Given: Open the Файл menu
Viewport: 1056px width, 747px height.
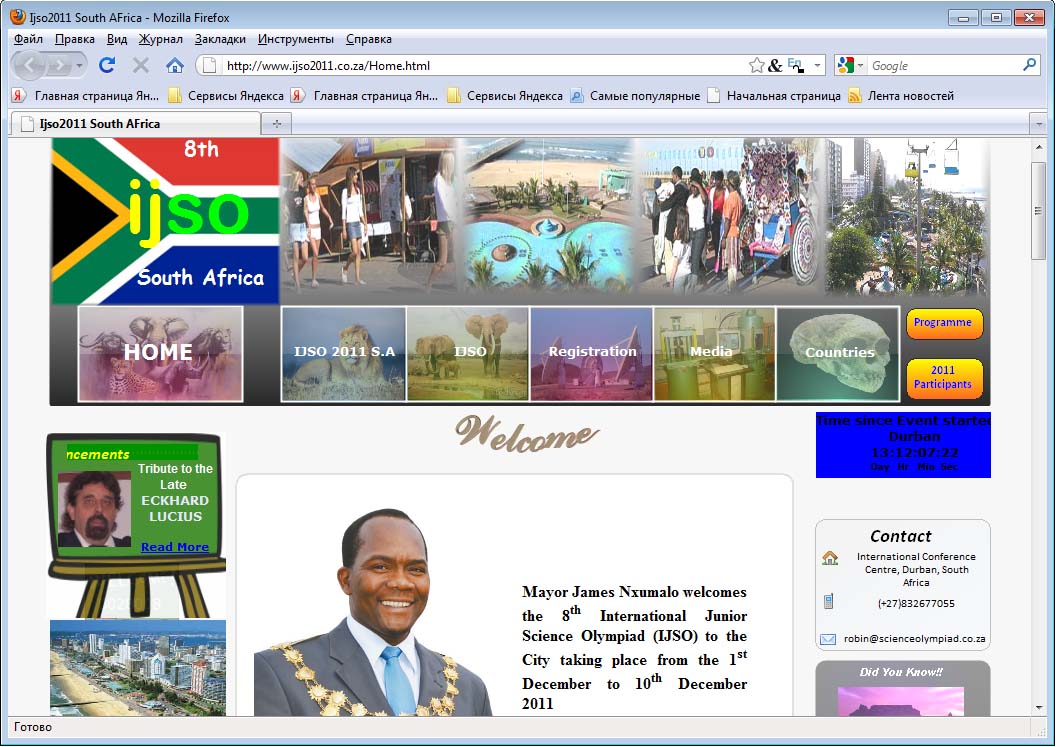Looking at the screenshot, I should 28,39.
